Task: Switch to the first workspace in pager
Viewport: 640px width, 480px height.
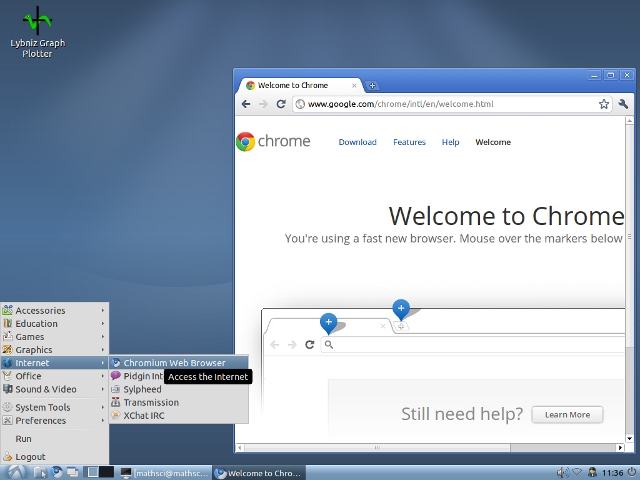Action: pos(93,472)
